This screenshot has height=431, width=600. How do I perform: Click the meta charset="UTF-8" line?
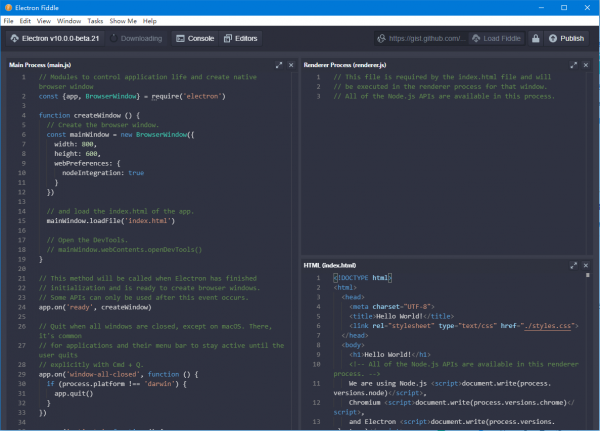coord(391,307)
